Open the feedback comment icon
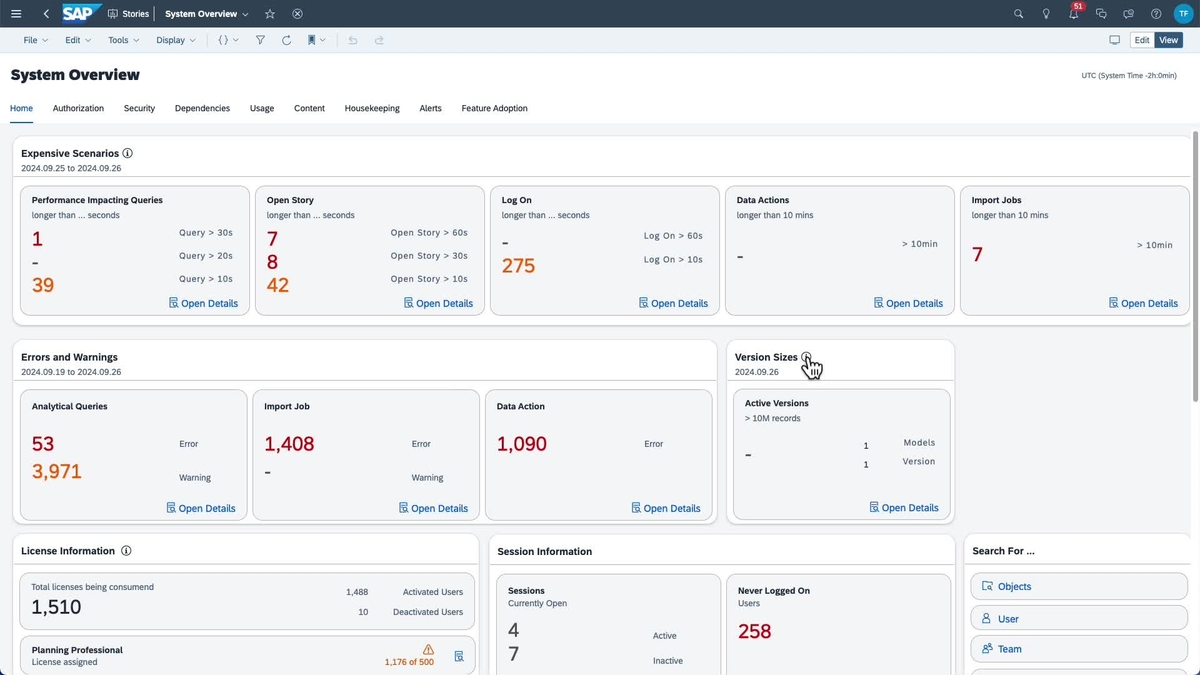Viewport: 1200px width, 675px height. 1129,14
